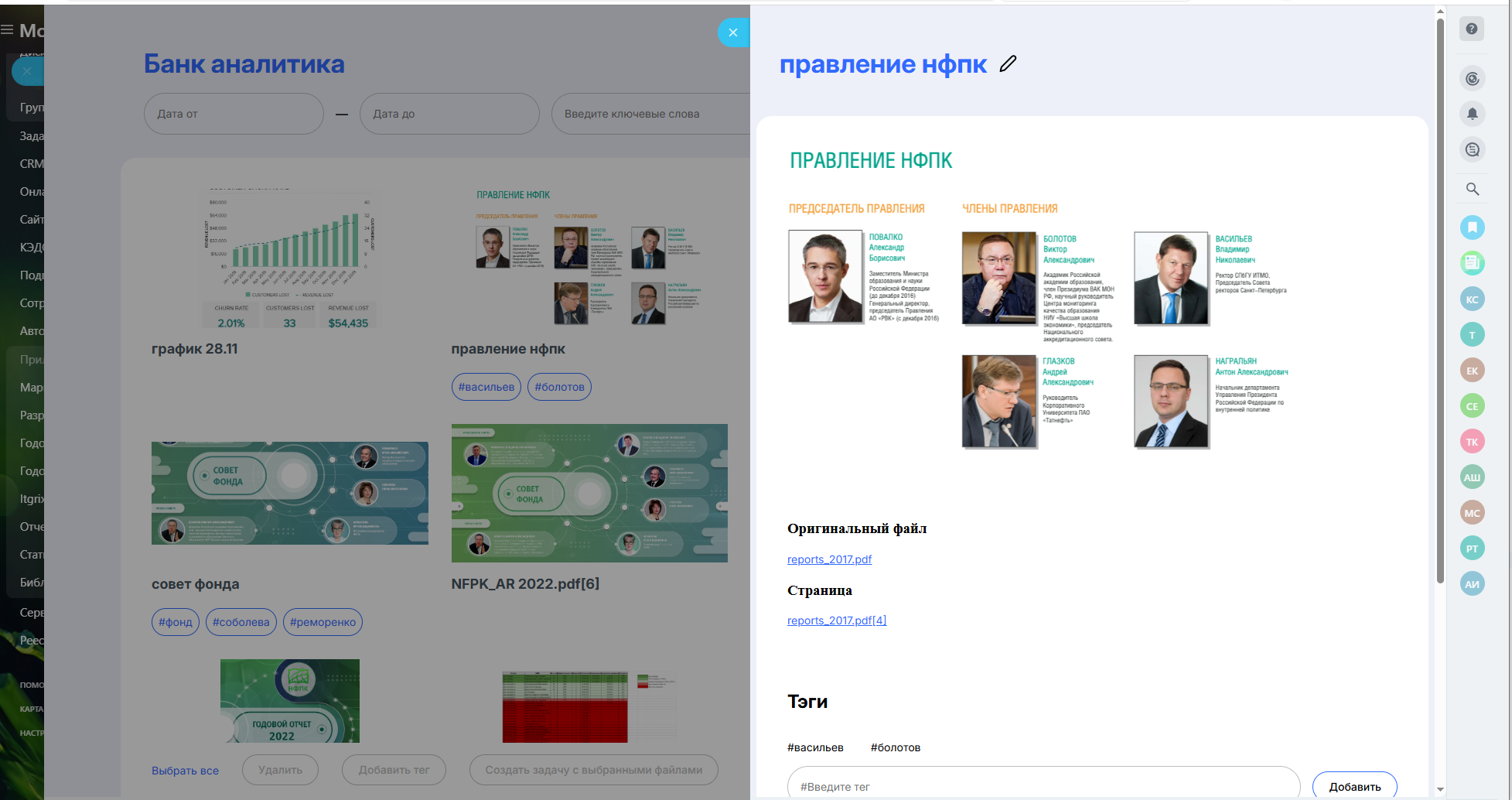This screenshot has height=800, width=1512.
Task: Open chat with KC avatar
Action: pos(1472,299)
